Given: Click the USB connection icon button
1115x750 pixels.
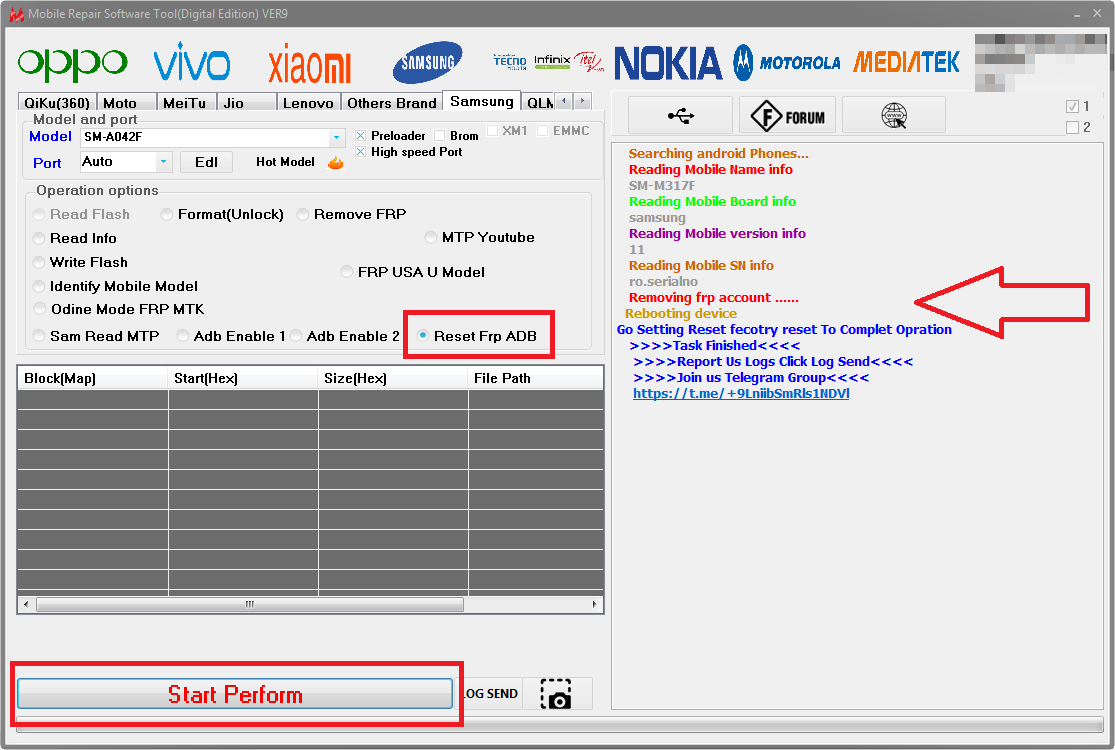Looking at the screenshot, I should [681, 115].
